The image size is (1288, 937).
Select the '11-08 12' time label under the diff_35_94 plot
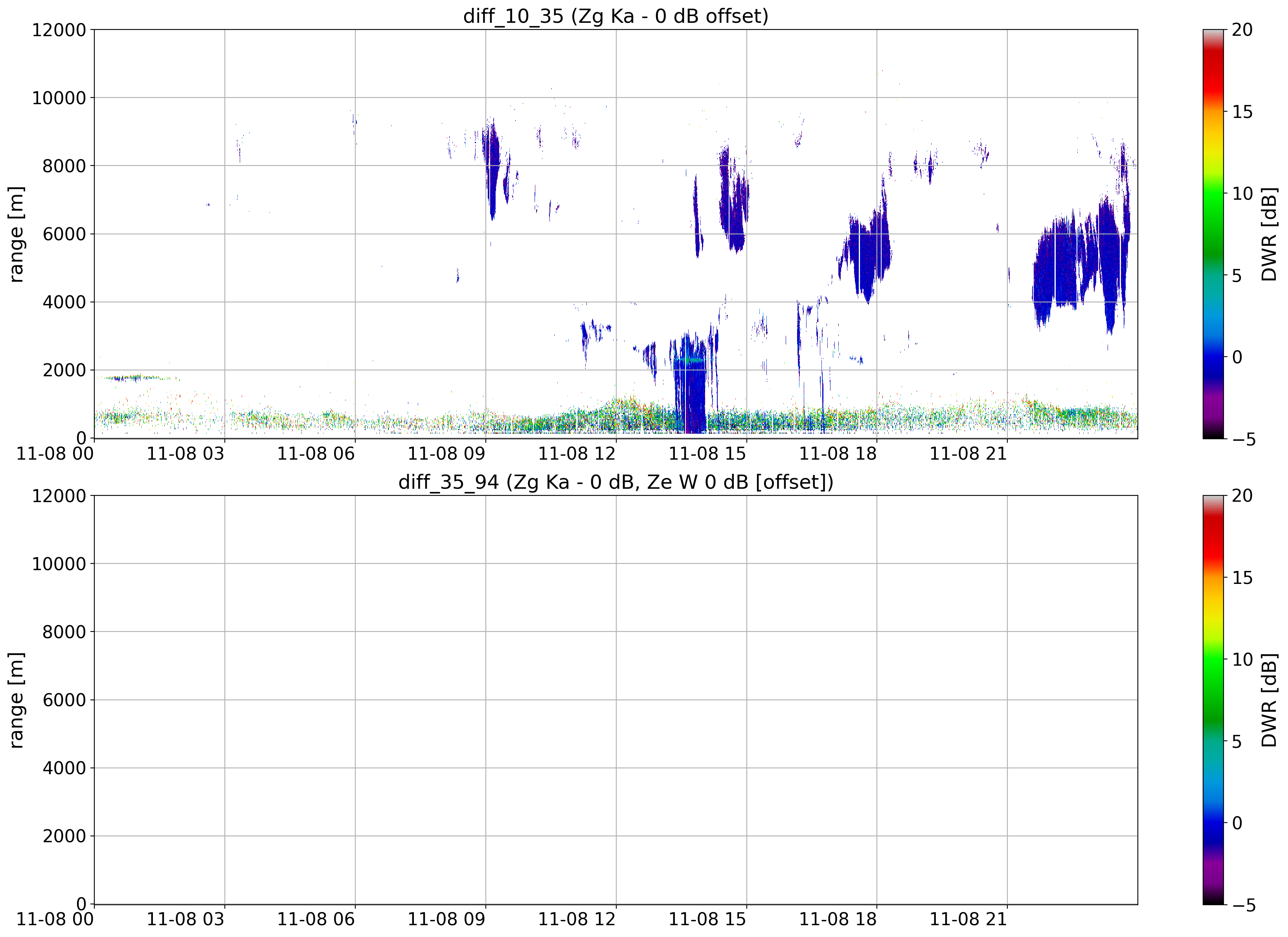click(577, 919)
